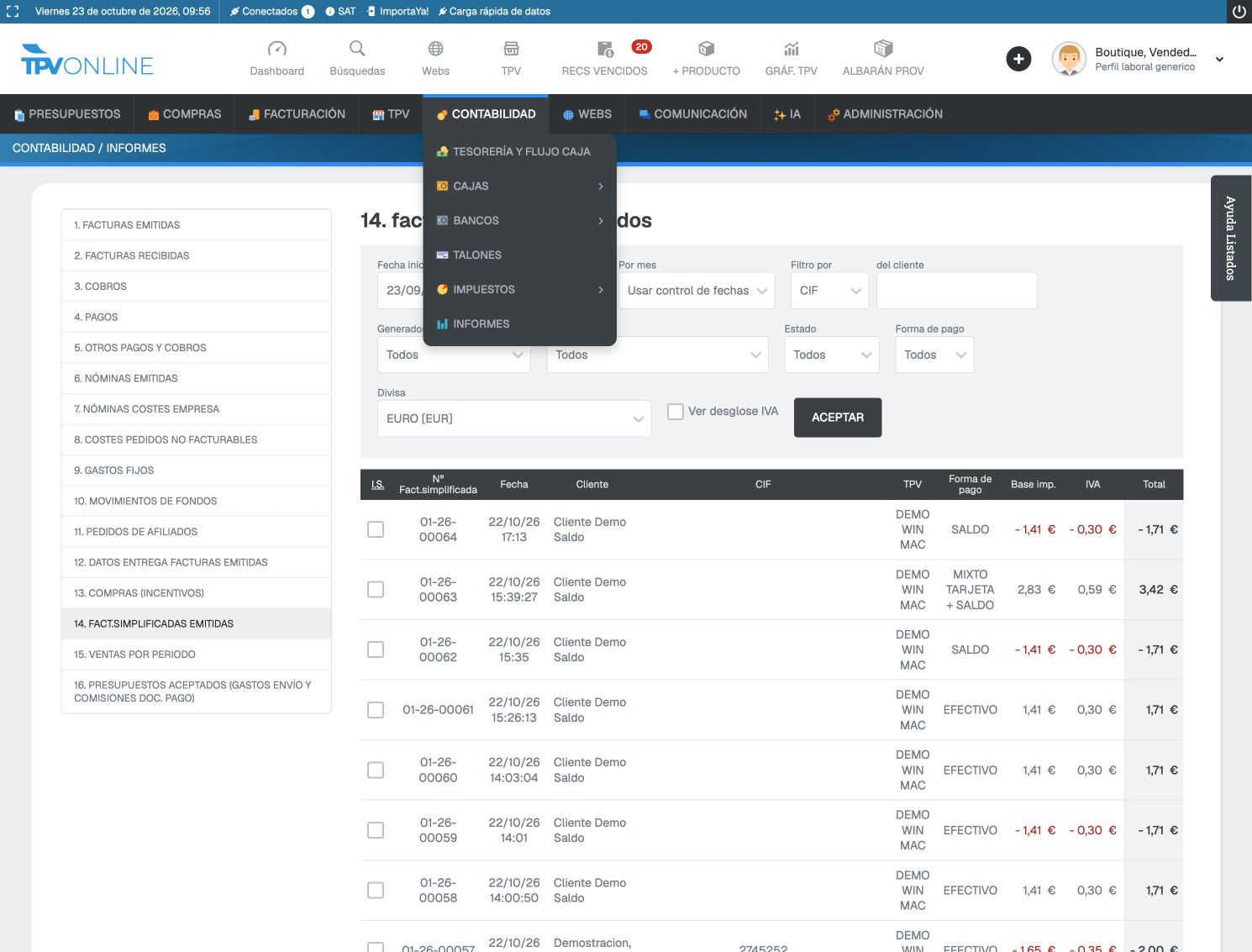Click the black plus add button

(x=1018, y=59)
